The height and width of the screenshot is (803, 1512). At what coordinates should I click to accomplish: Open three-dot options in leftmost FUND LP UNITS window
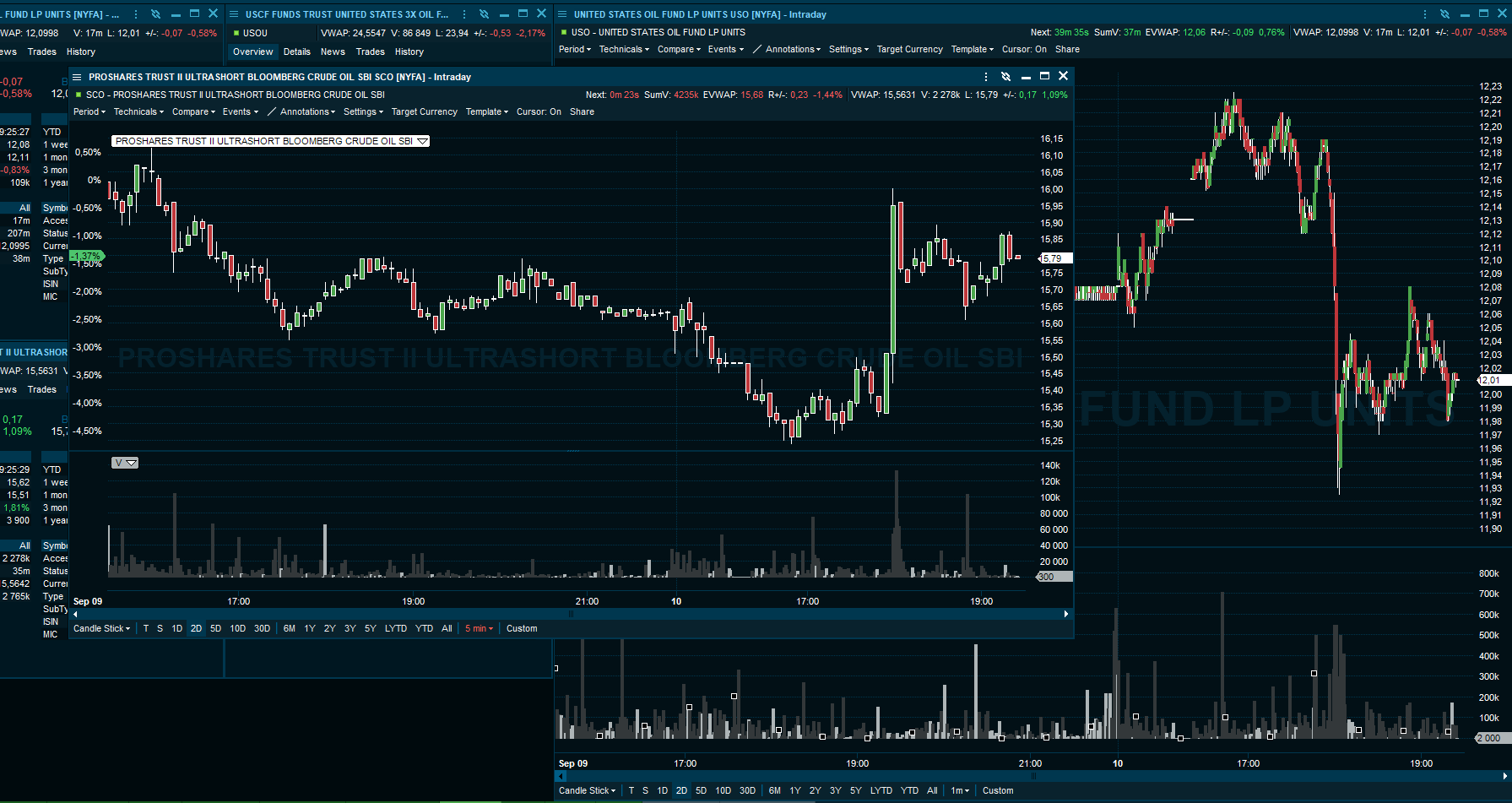coord(136,14)
